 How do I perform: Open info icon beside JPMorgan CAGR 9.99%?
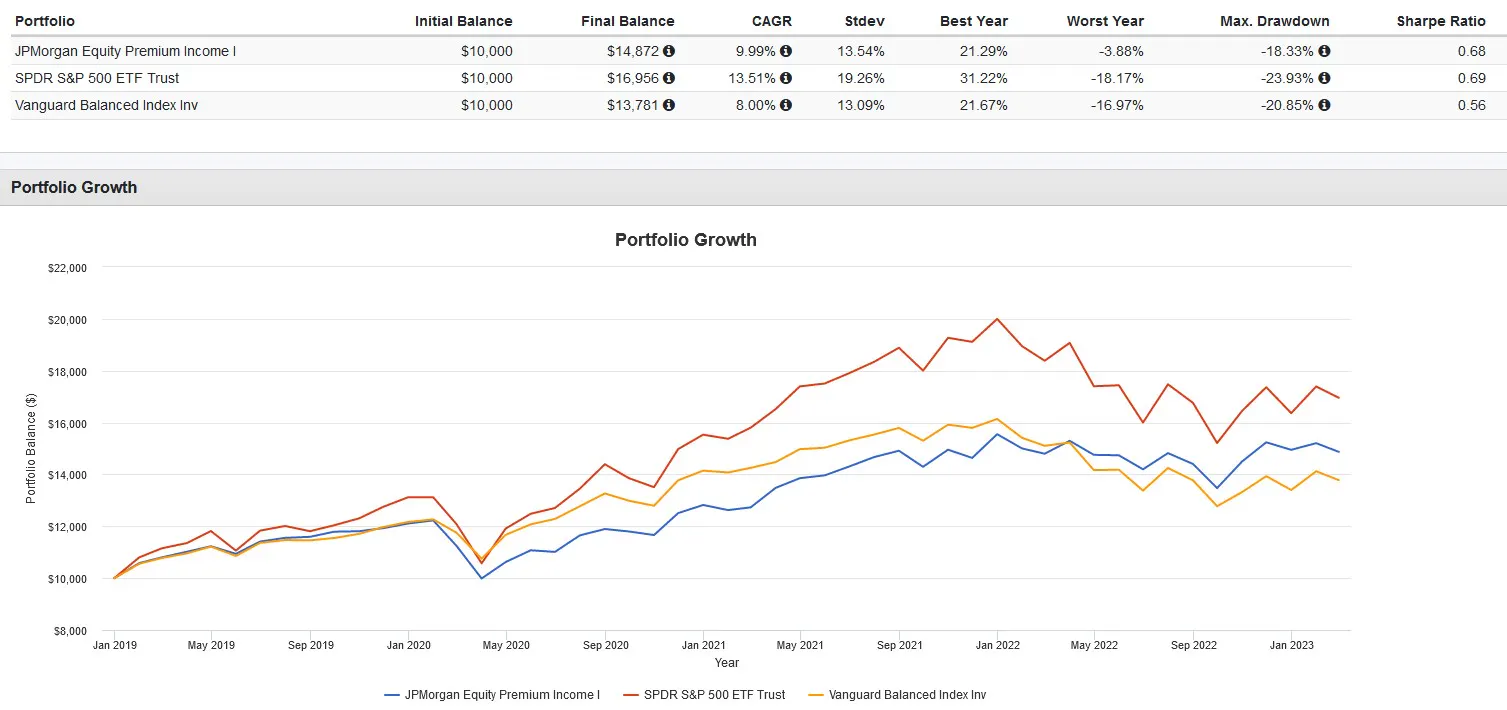(x=786, y=51)
